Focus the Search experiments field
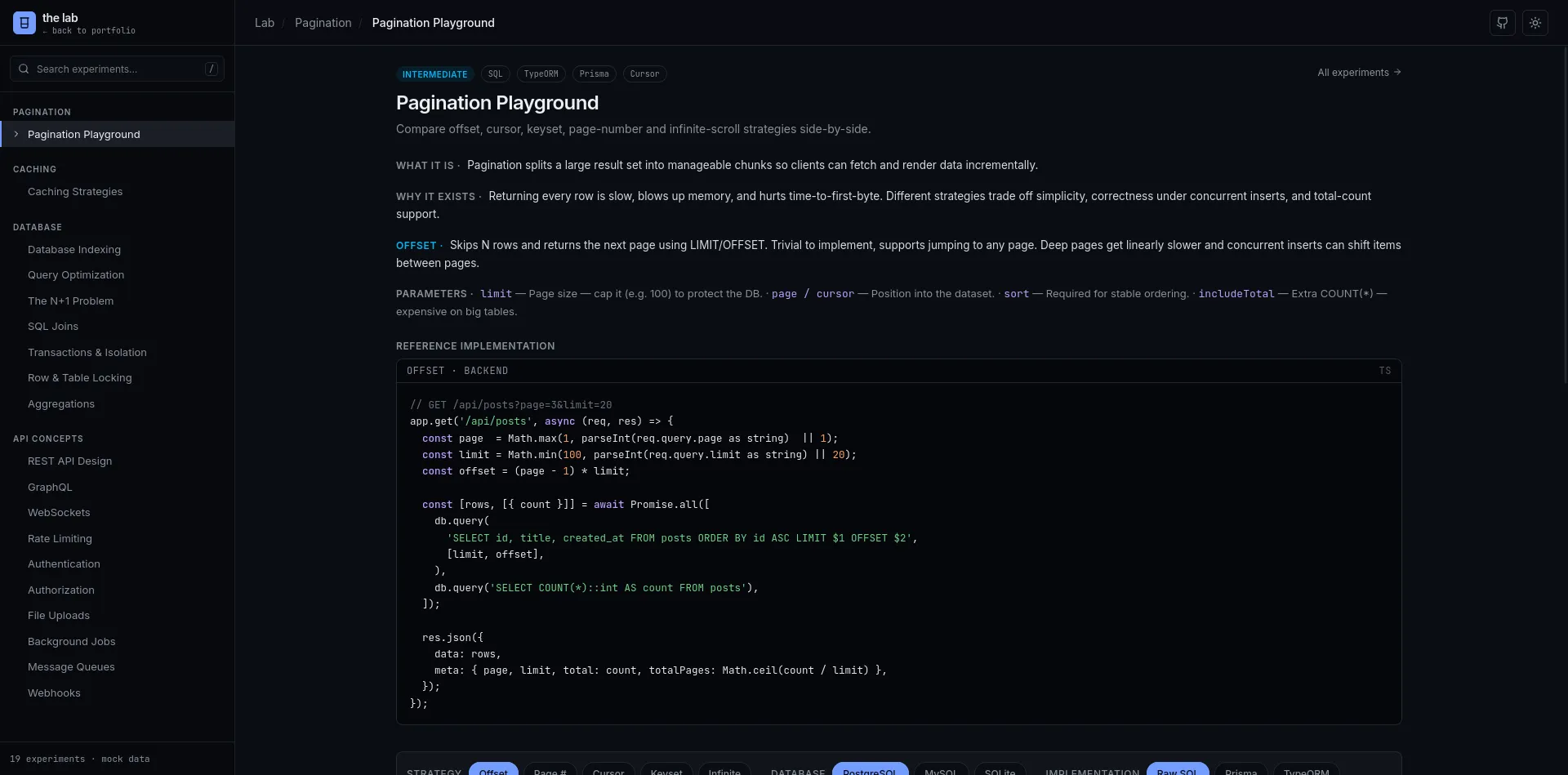Image resolution: width=1568 pixels, height=775 pixels. tap(117, 69)
